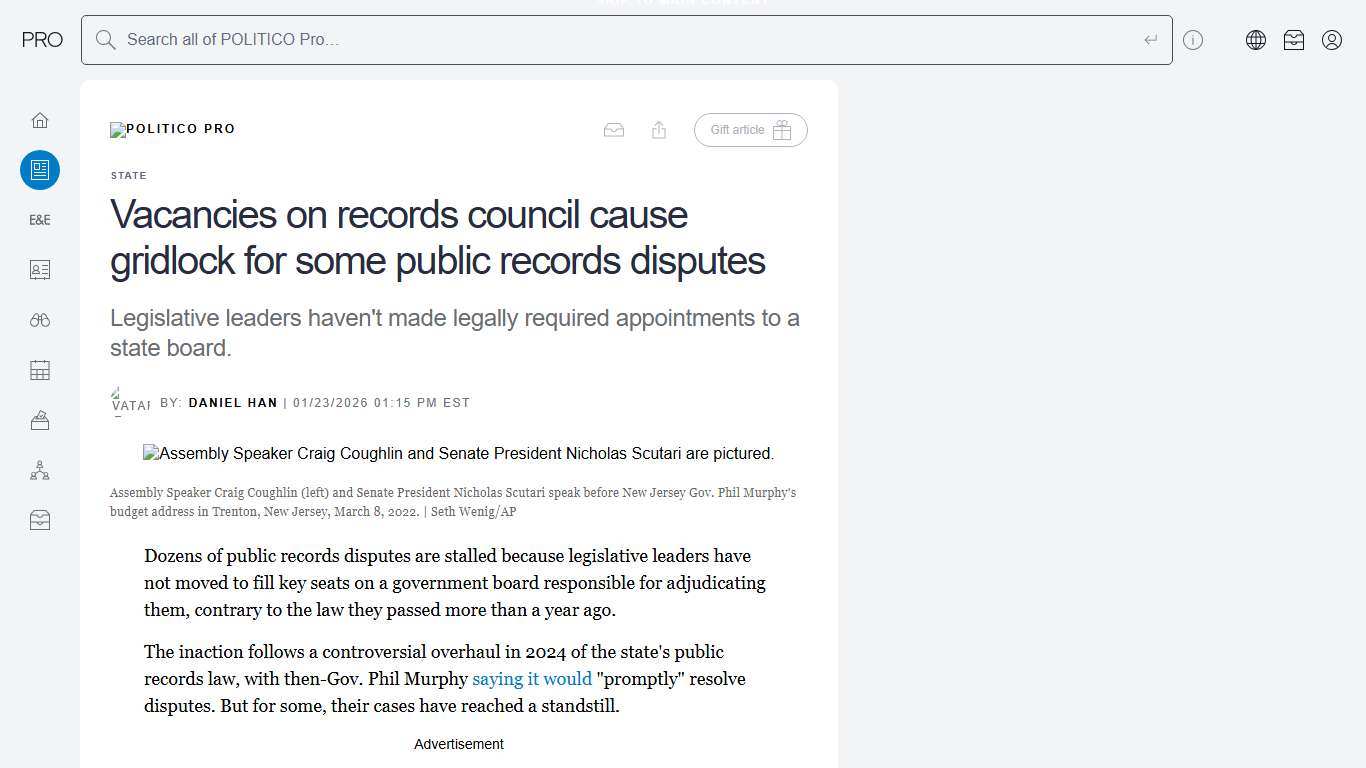The height and width of the screenshot is (768, 1366).
Task: Open the elections ballot box sidebar icon
Action: click(40, 419)
